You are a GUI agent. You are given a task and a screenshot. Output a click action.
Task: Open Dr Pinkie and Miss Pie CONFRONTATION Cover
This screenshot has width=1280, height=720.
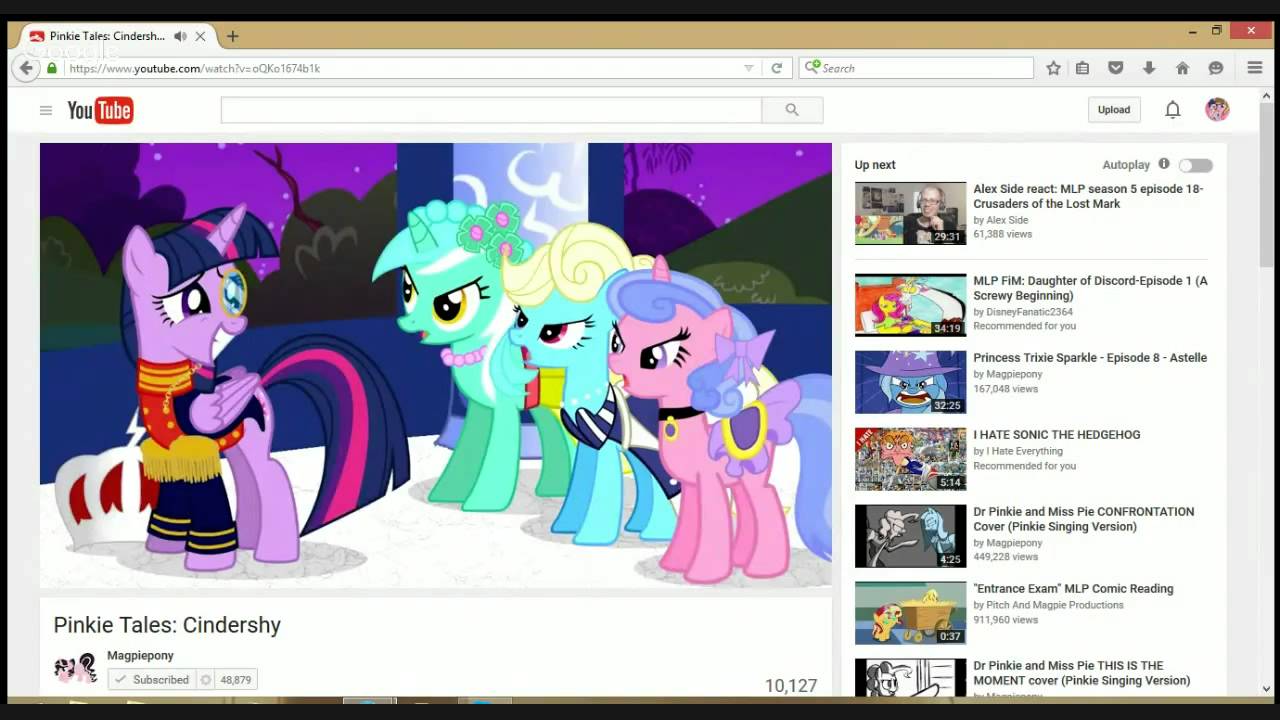(1084, 519)
